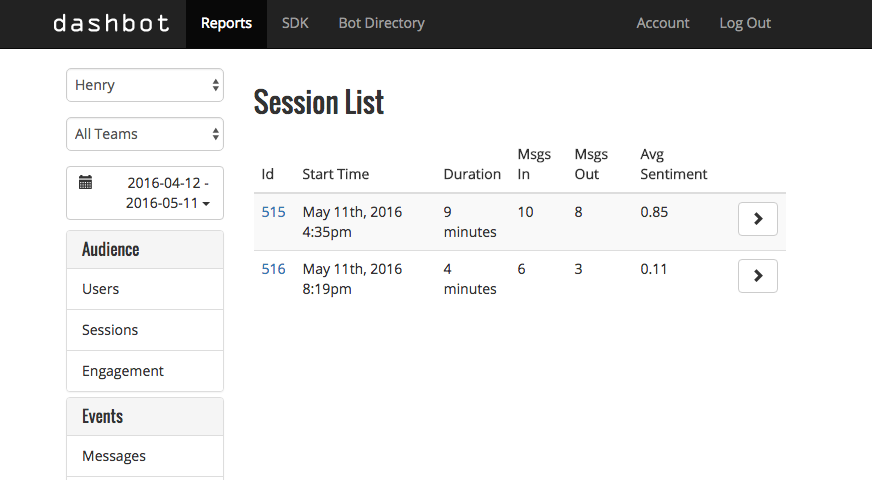The image size is (872, 480).
Task: Click the dashbot logo
Action: (x=109, y=23)
